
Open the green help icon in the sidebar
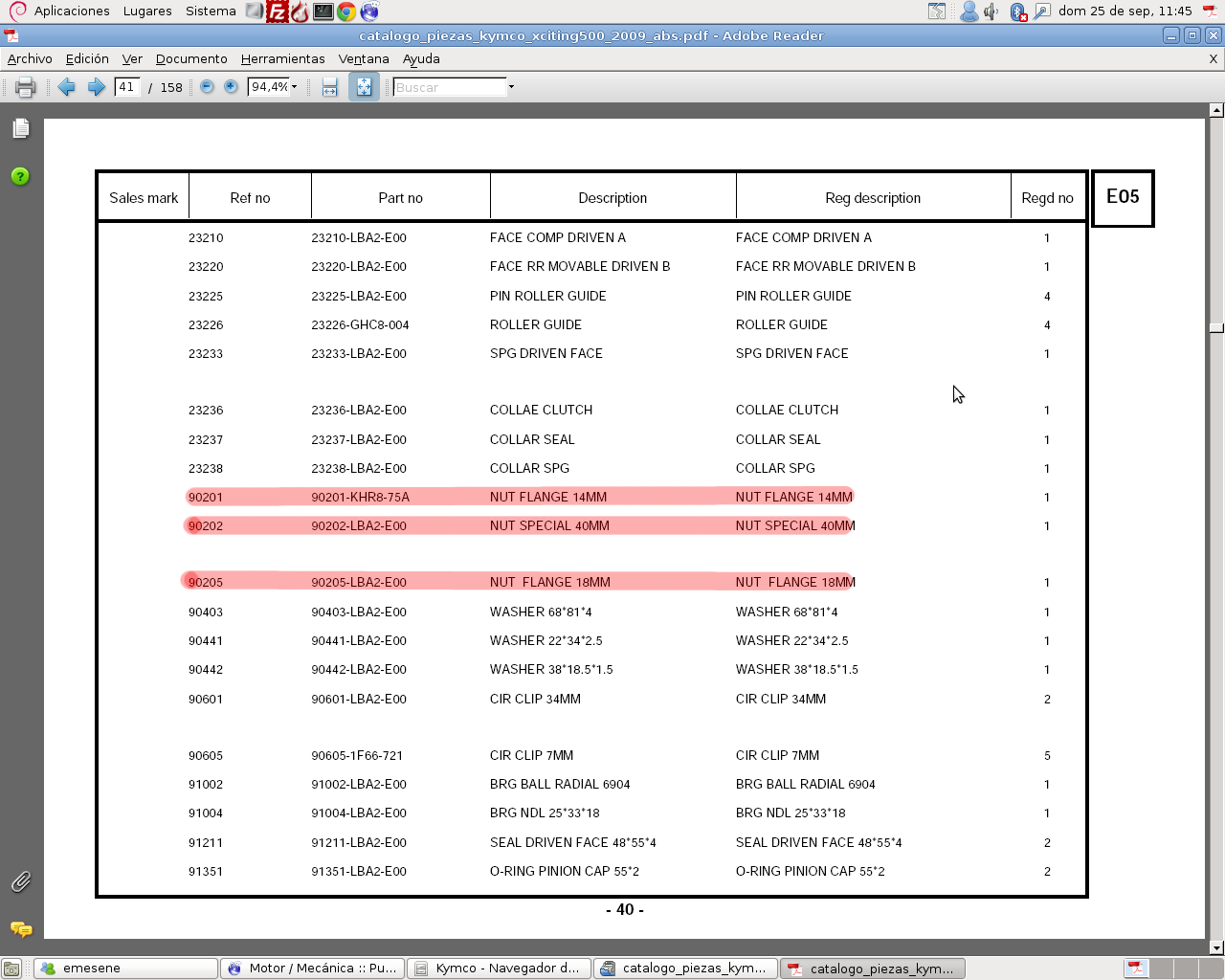[x=20, y=176]
